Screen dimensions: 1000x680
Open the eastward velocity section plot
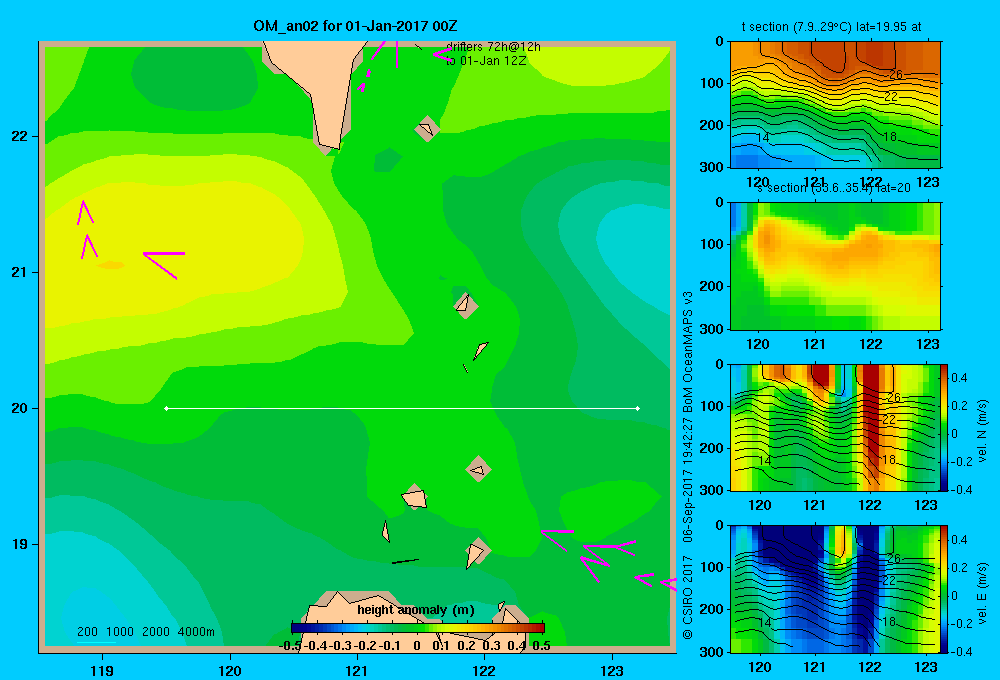point(835,589)
